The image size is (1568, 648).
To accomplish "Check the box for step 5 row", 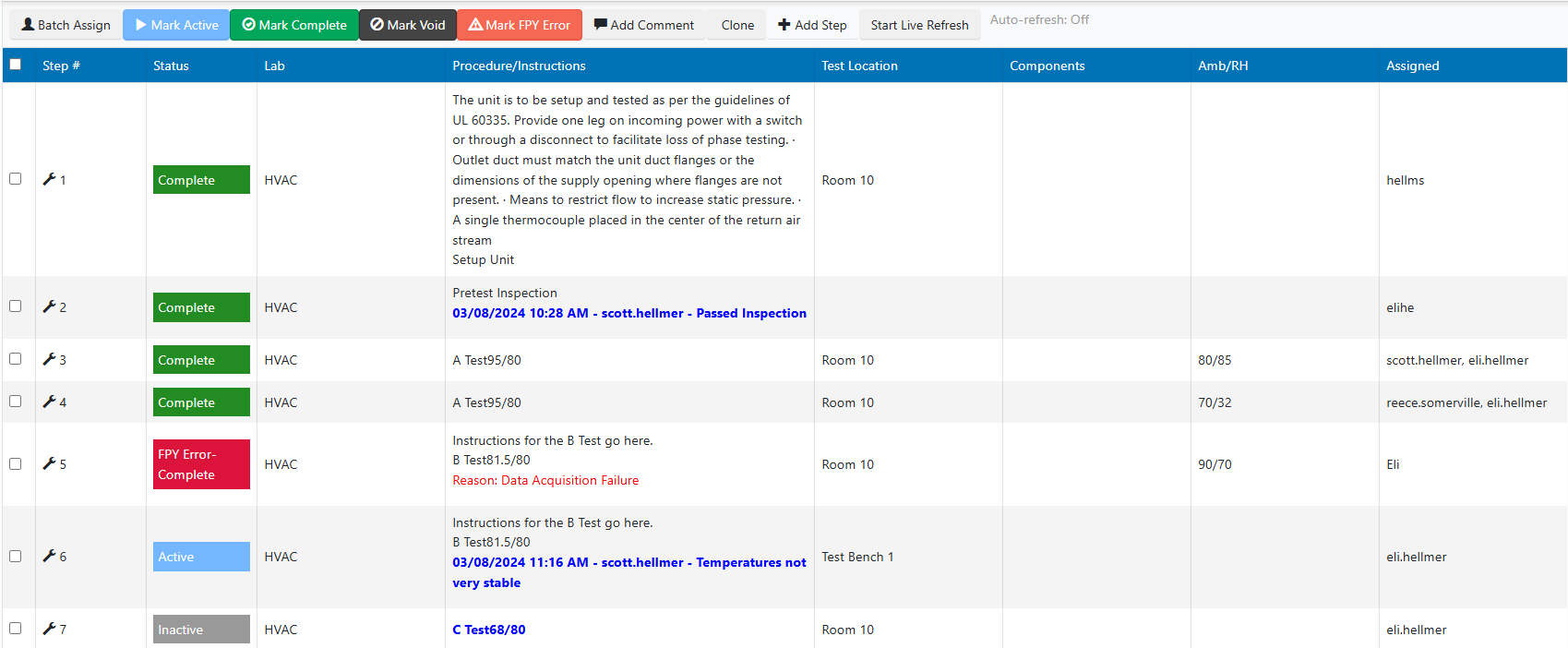I will [x=16, y=463].
